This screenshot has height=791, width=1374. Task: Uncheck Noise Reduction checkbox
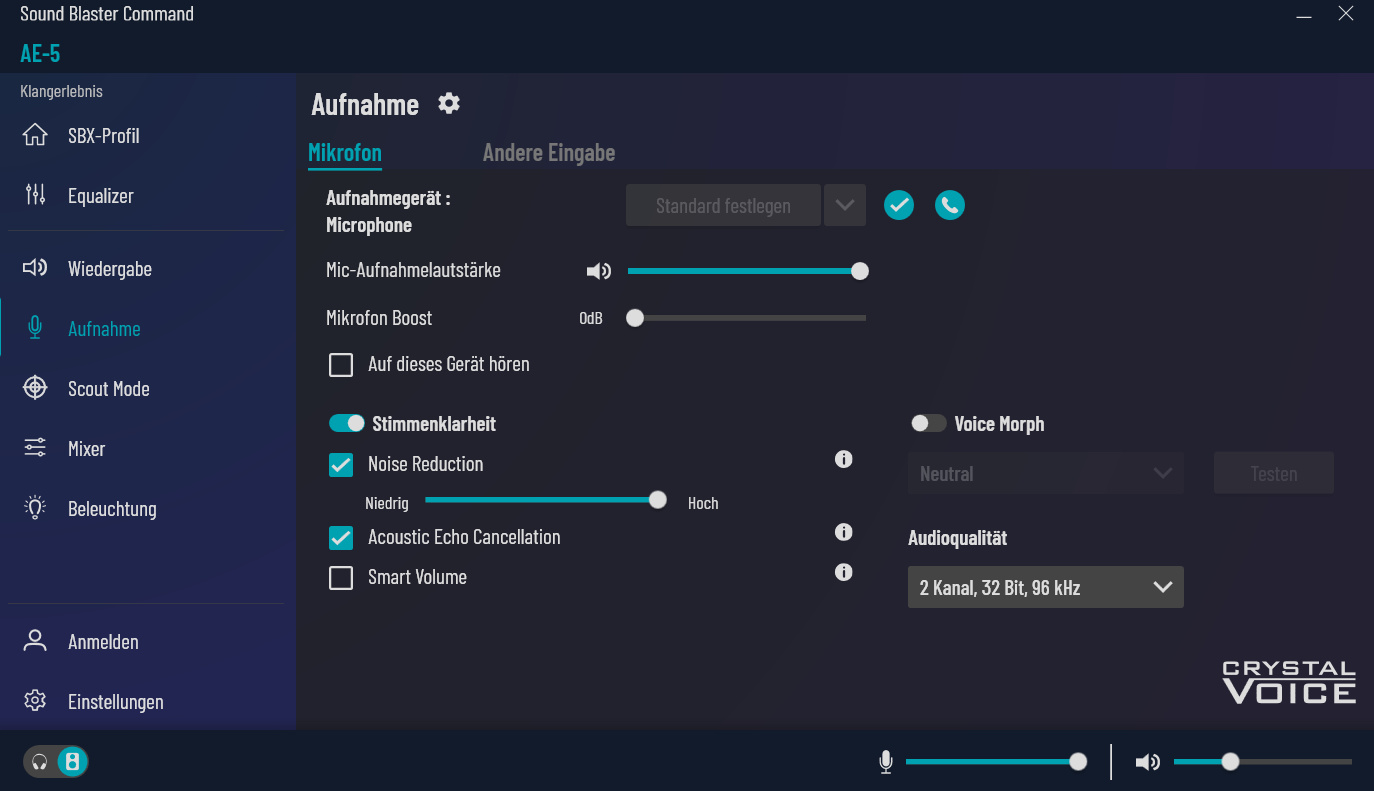pyautogui.click(x=341, y=465)
